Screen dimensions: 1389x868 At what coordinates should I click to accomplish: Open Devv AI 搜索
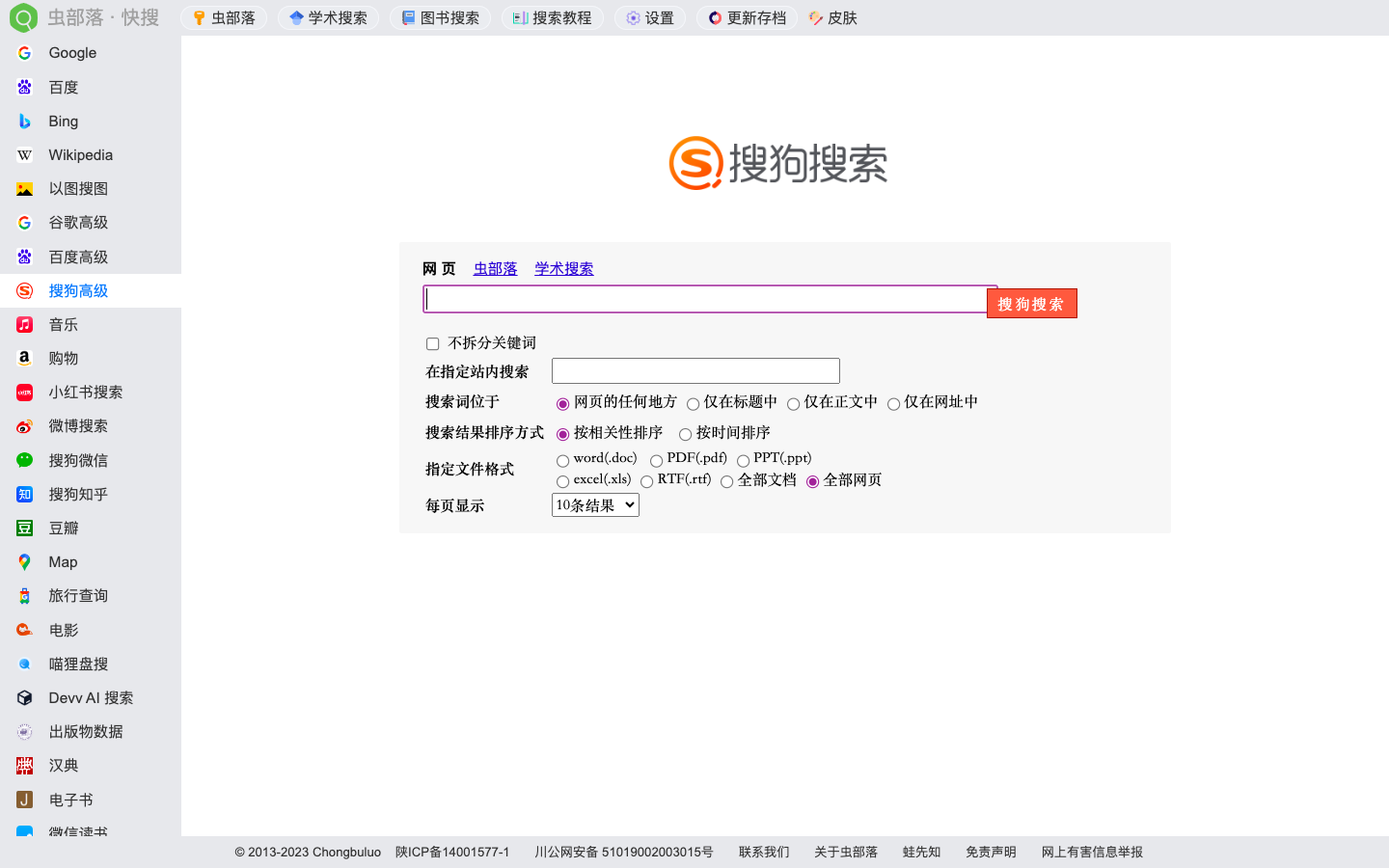click(91, 697)
